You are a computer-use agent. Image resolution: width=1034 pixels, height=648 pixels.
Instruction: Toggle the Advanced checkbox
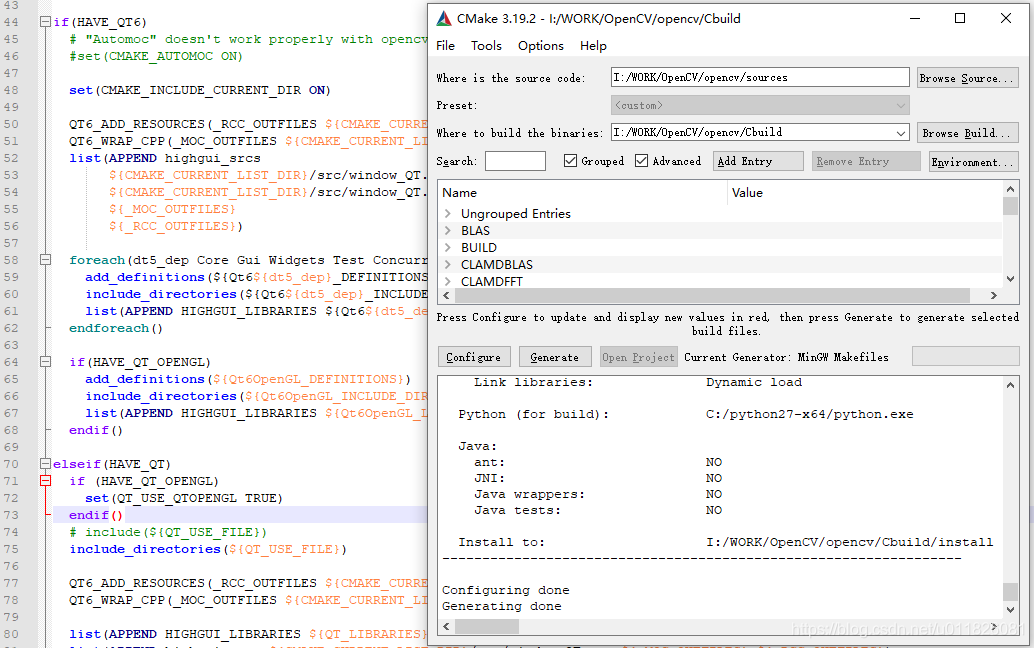641,160
